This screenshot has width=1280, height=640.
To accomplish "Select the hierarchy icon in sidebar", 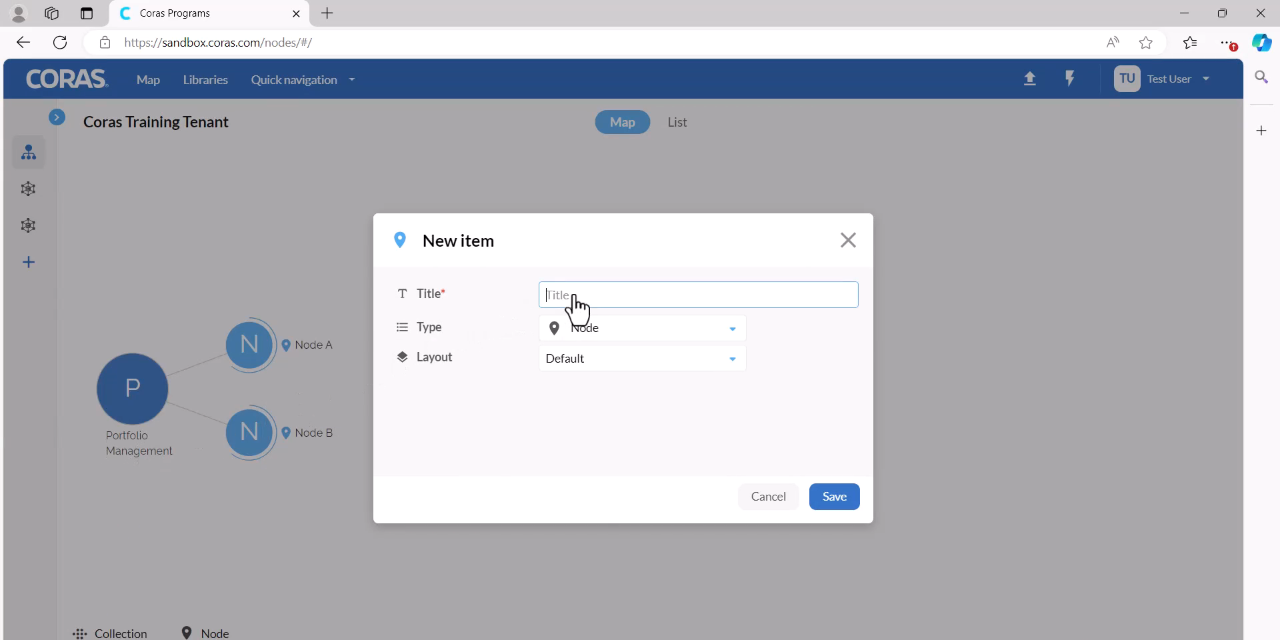I will (28, 152).
